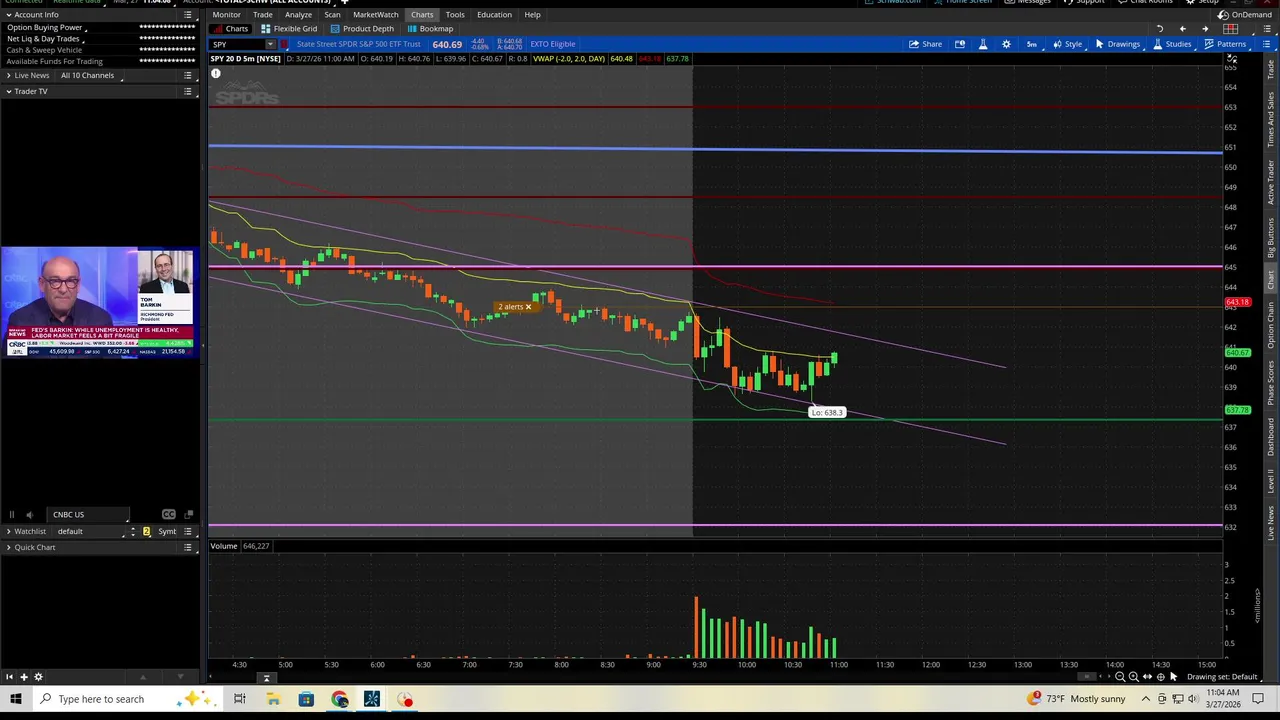Switch to the Trade tab

point(263,15)
